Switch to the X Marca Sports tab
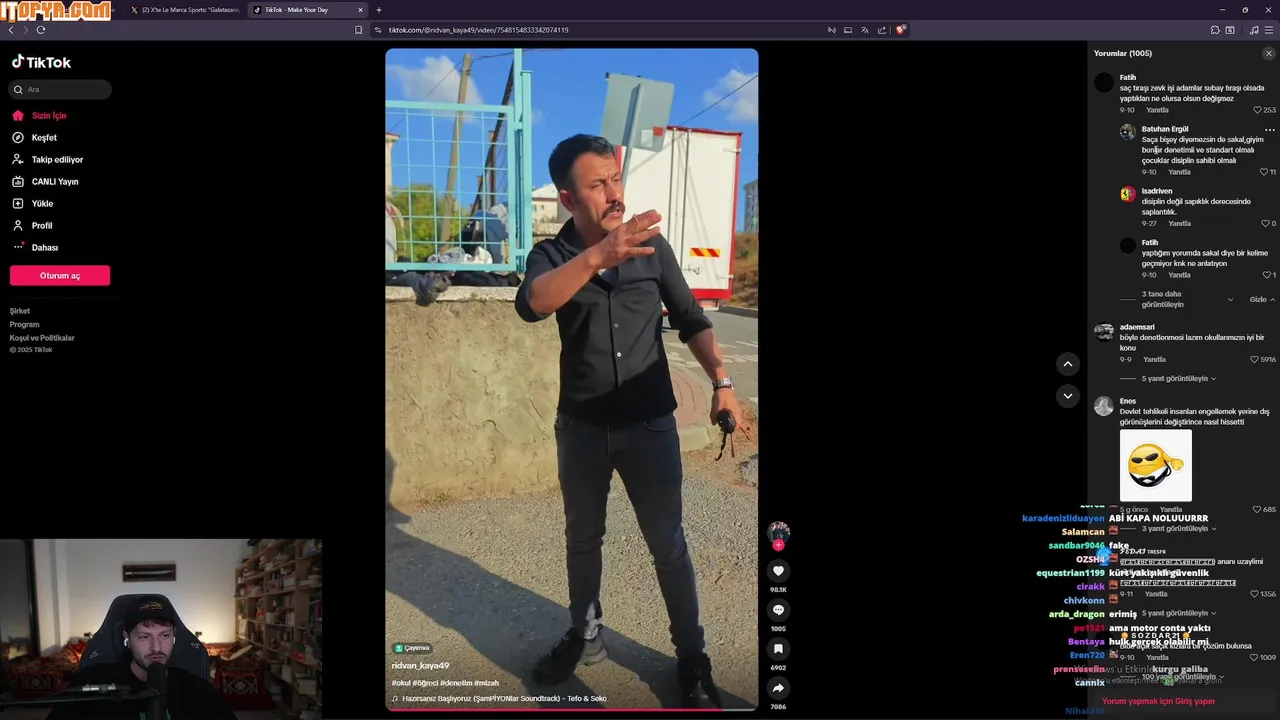1280x720 pixels. click(x=186, y=10)
